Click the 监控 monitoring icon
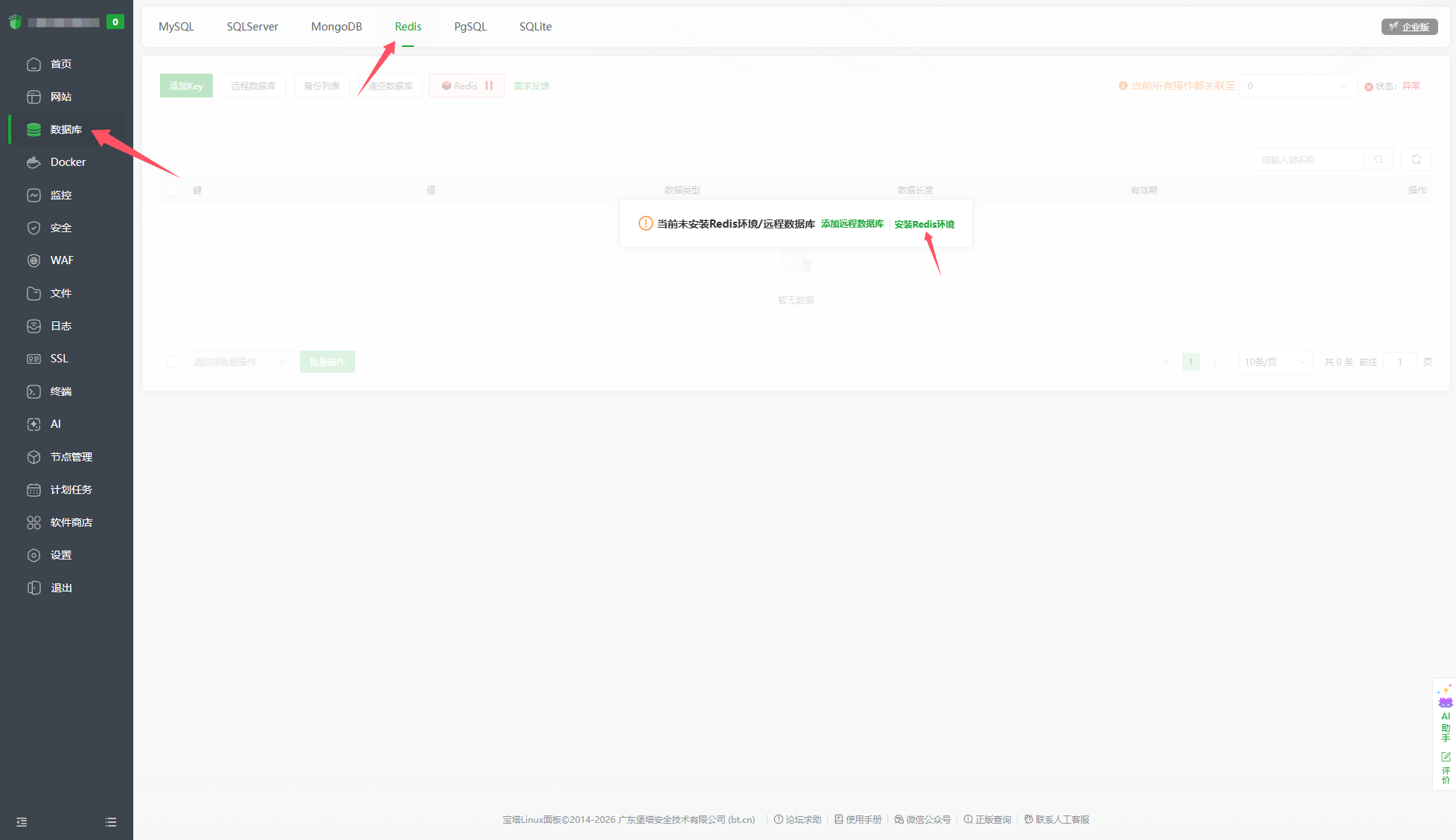 33,195
